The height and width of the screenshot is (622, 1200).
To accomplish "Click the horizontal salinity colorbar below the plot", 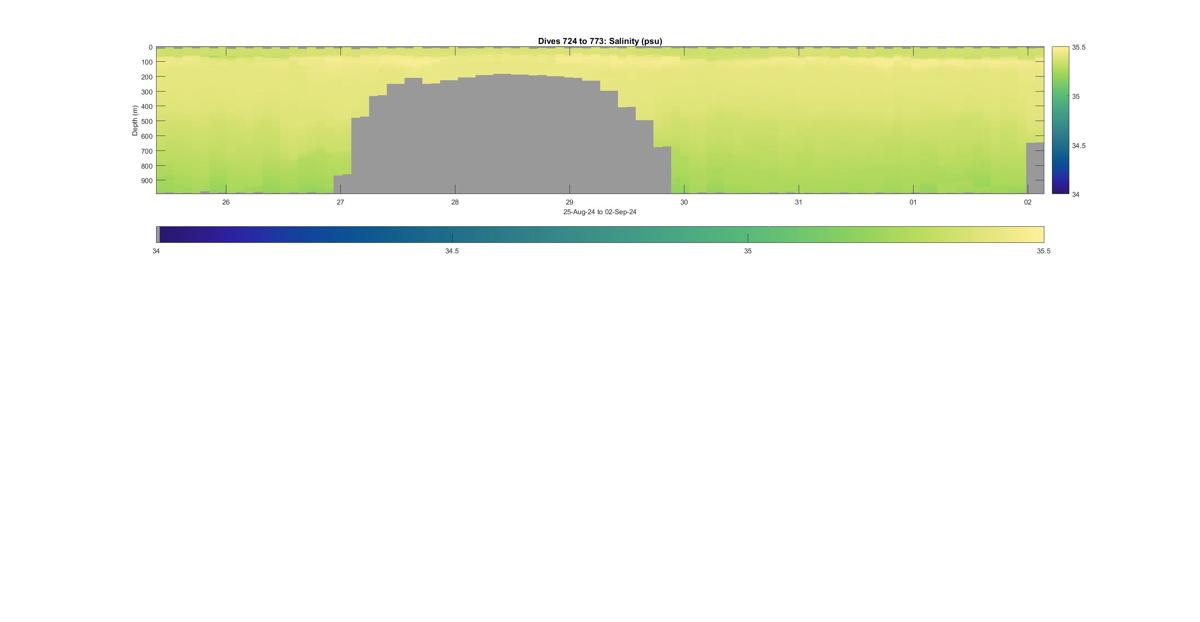I will tap(600, 234).
